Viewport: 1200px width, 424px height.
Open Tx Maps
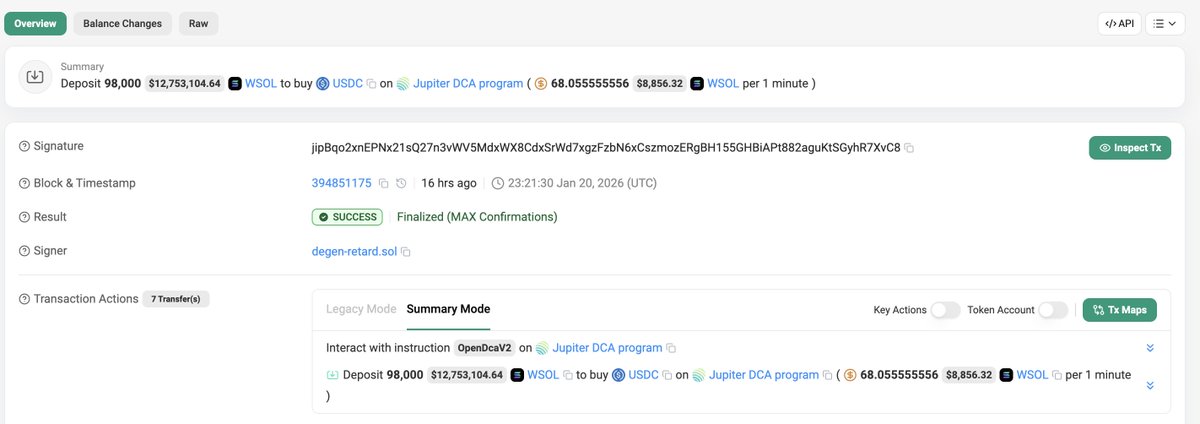click(x=1119, y=310)
